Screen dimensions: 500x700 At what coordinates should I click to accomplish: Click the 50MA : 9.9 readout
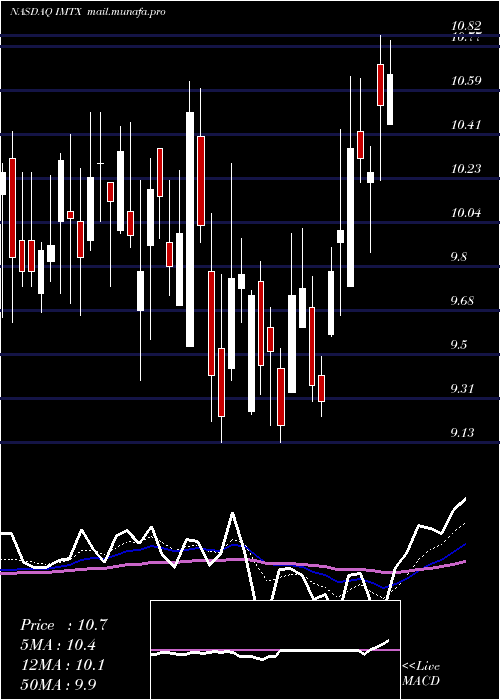coord(59,684)
